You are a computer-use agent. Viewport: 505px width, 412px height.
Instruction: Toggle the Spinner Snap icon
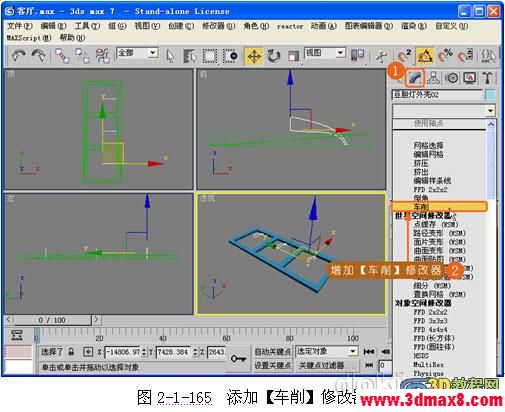(x=465, y=56)
